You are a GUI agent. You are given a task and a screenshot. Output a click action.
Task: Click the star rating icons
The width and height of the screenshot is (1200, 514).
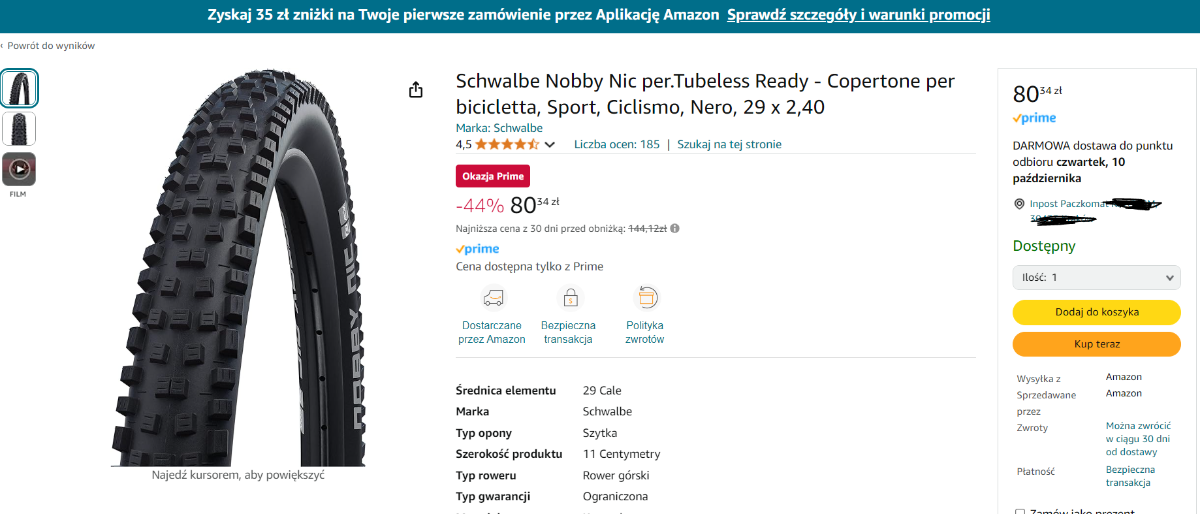[507, 144]
